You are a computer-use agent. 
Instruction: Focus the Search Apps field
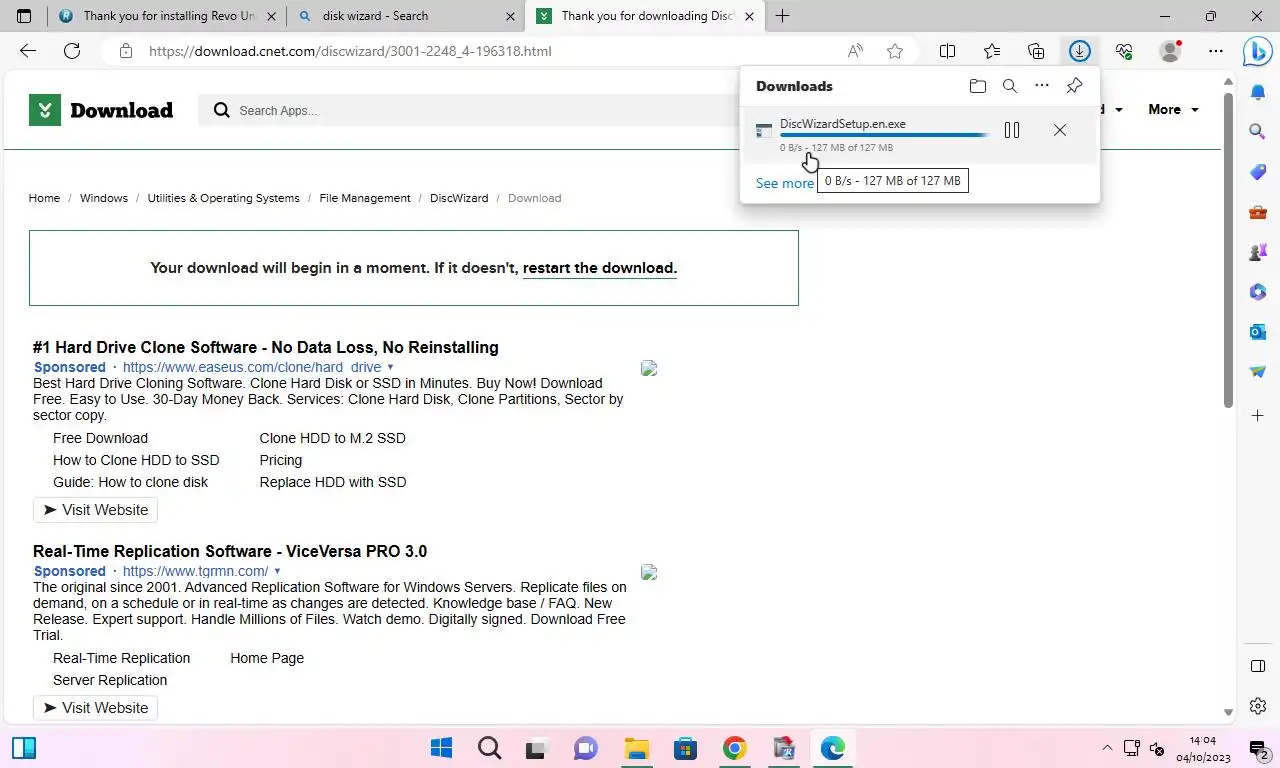coord(470,110)
